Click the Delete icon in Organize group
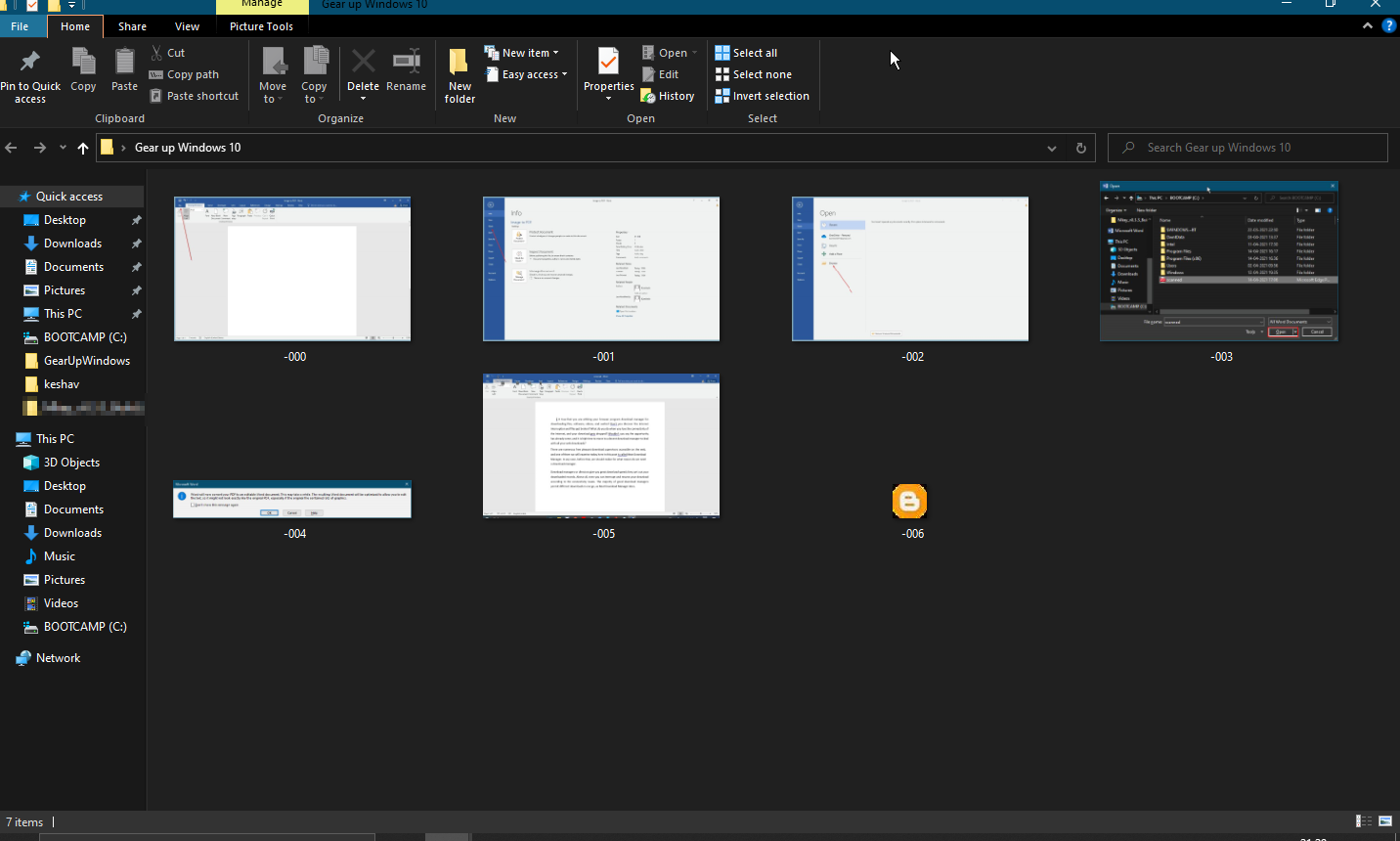This screenshot has width=1400, height=841. point(363,62)
